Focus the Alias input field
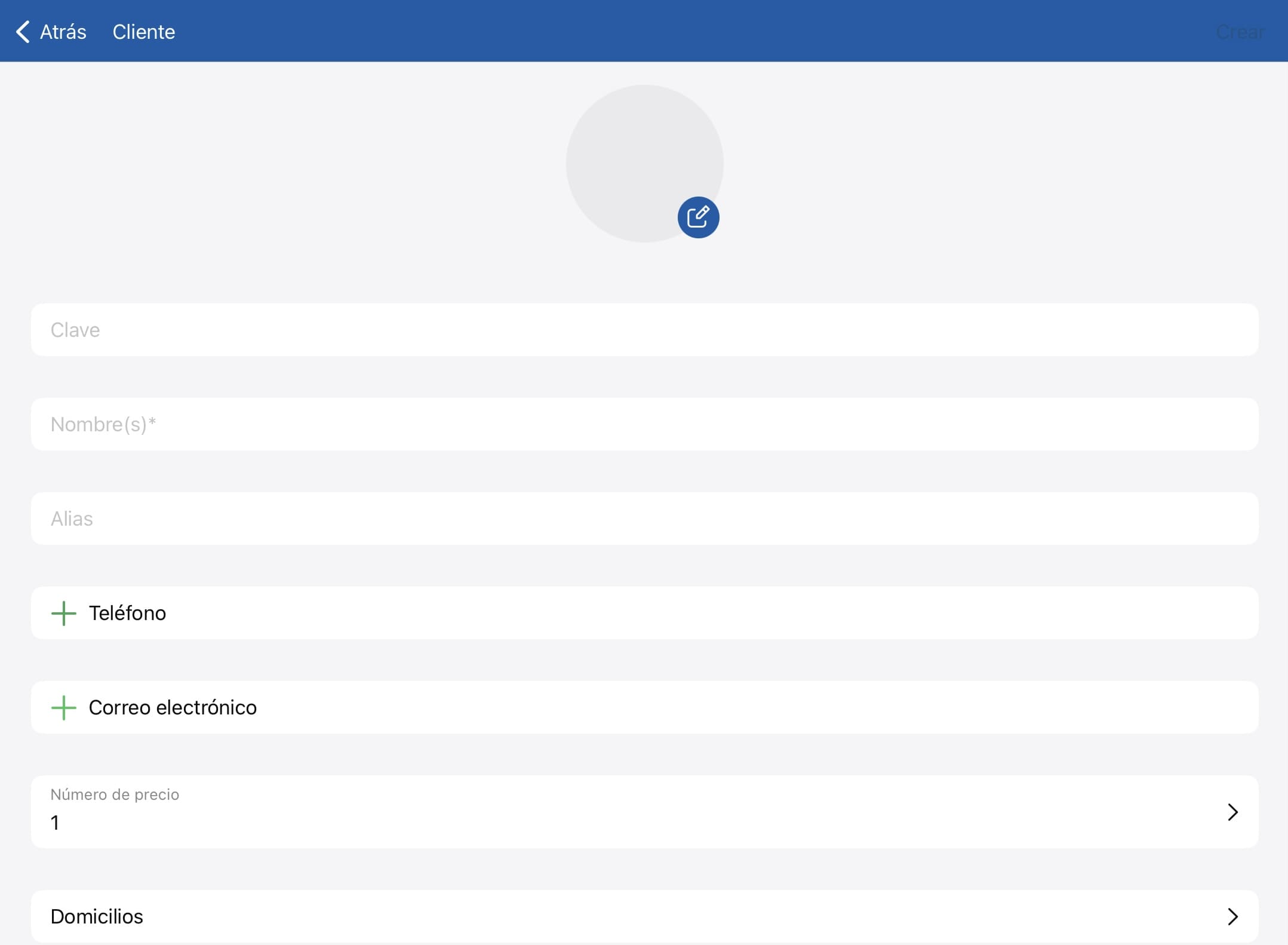The width and height of the screenshot is (1288, 945). [x=644, y=518]
